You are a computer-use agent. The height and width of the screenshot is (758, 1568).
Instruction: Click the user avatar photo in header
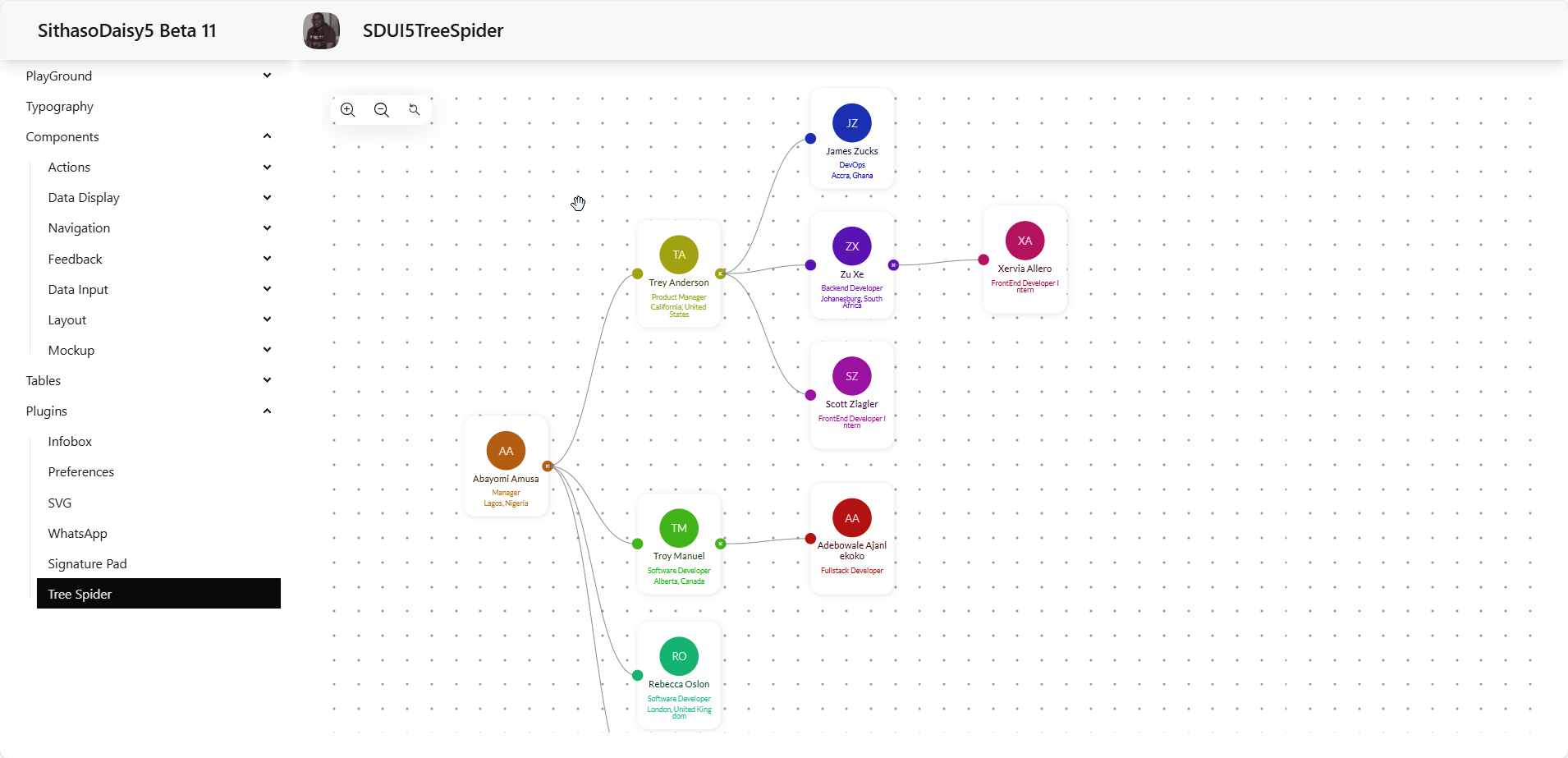[x=321, y=31]
